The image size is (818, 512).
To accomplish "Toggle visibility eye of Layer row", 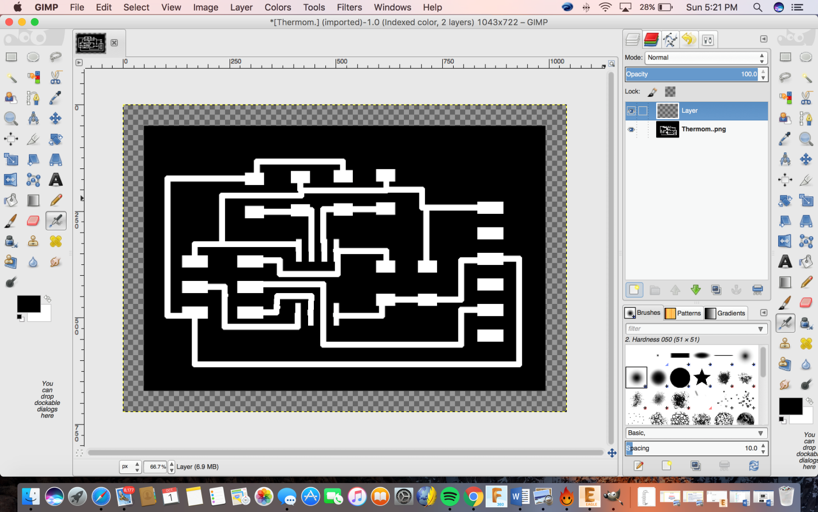I will pos(631,111).
